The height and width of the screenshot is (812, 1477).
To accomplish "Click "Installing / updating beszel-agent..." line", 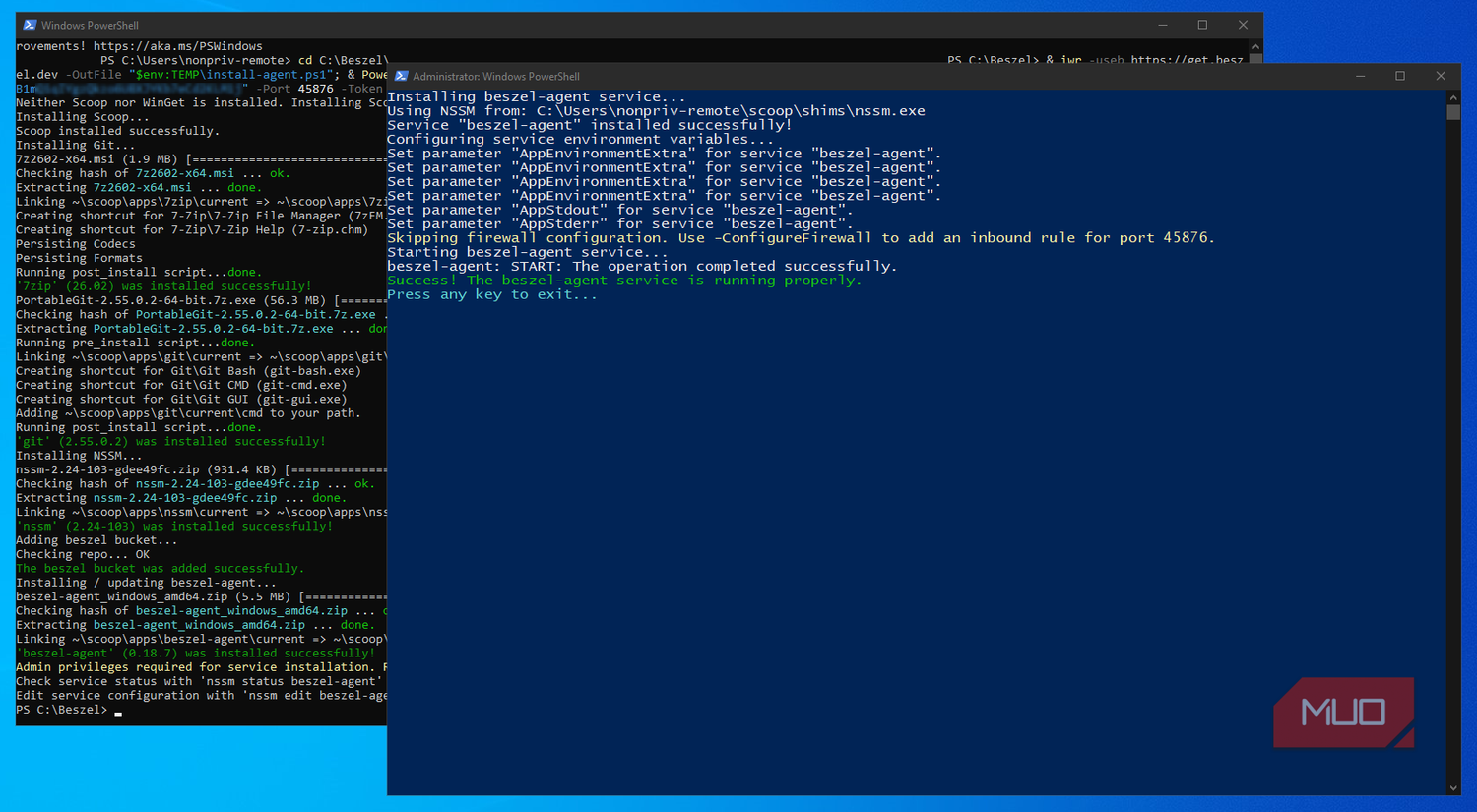I will 146,583.
